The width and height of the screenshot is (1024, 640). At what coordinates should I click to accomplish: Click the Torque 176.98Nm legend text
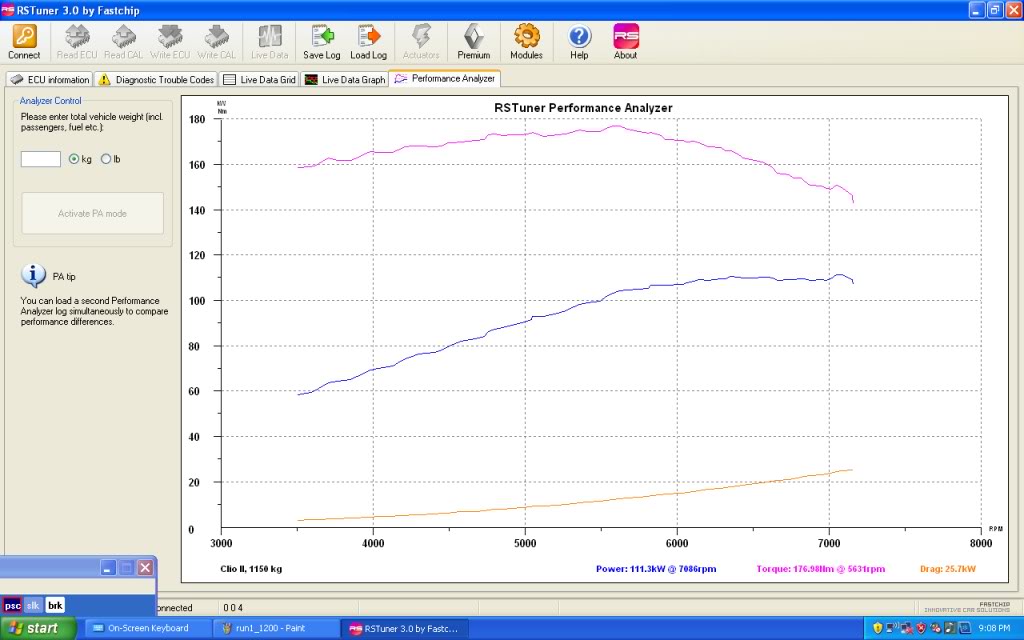tap(821, 569)
